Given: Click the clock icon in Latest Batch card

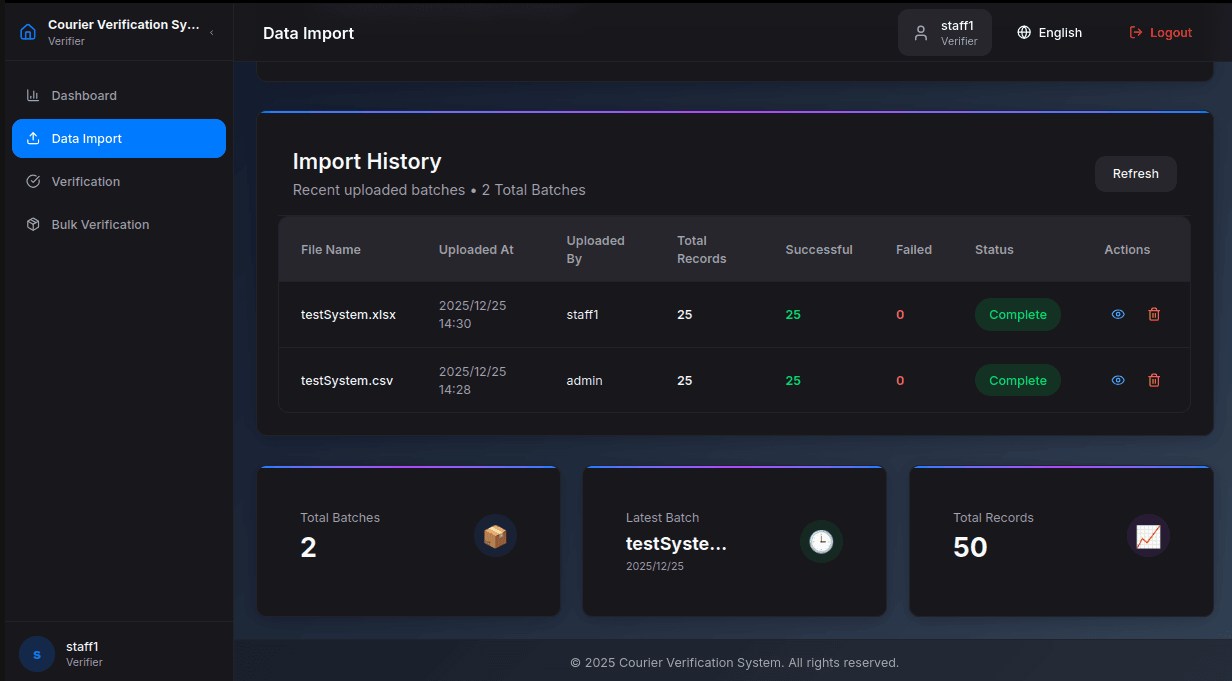Looking at the screenshot, I should pos(821,541).
